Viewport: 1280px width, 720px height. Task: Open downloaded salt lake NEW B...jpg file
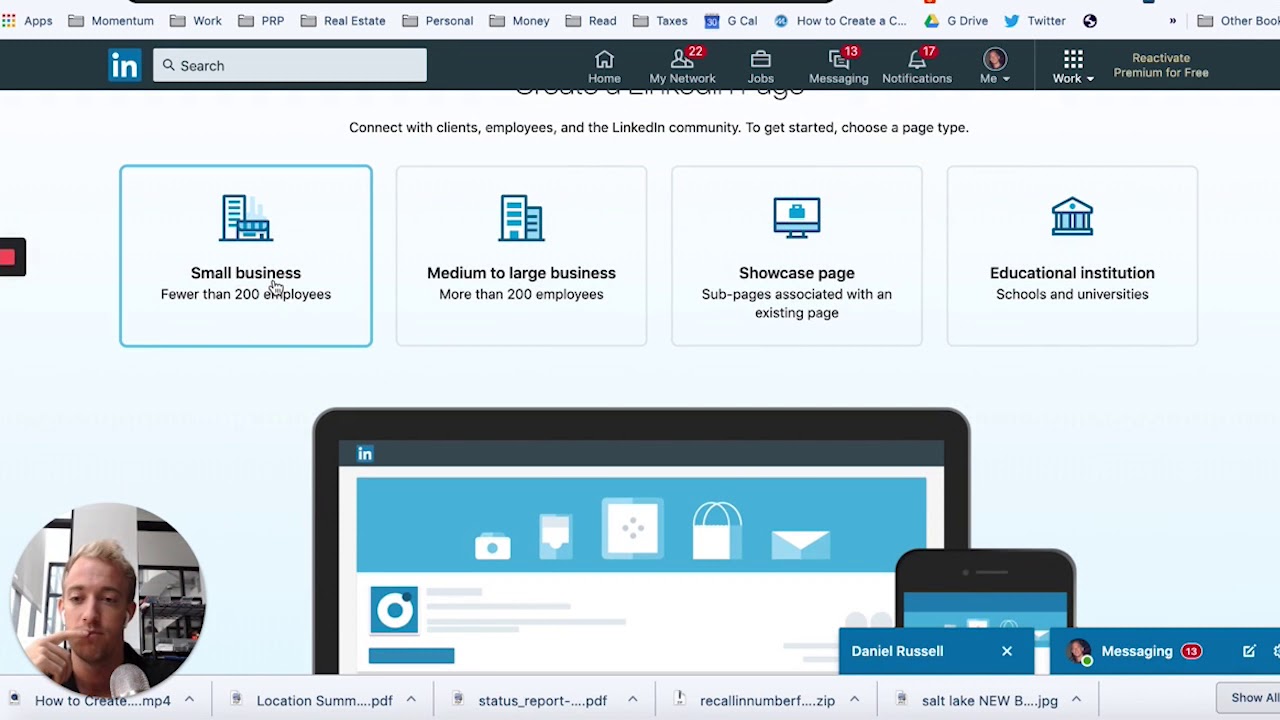click(978, 700)
